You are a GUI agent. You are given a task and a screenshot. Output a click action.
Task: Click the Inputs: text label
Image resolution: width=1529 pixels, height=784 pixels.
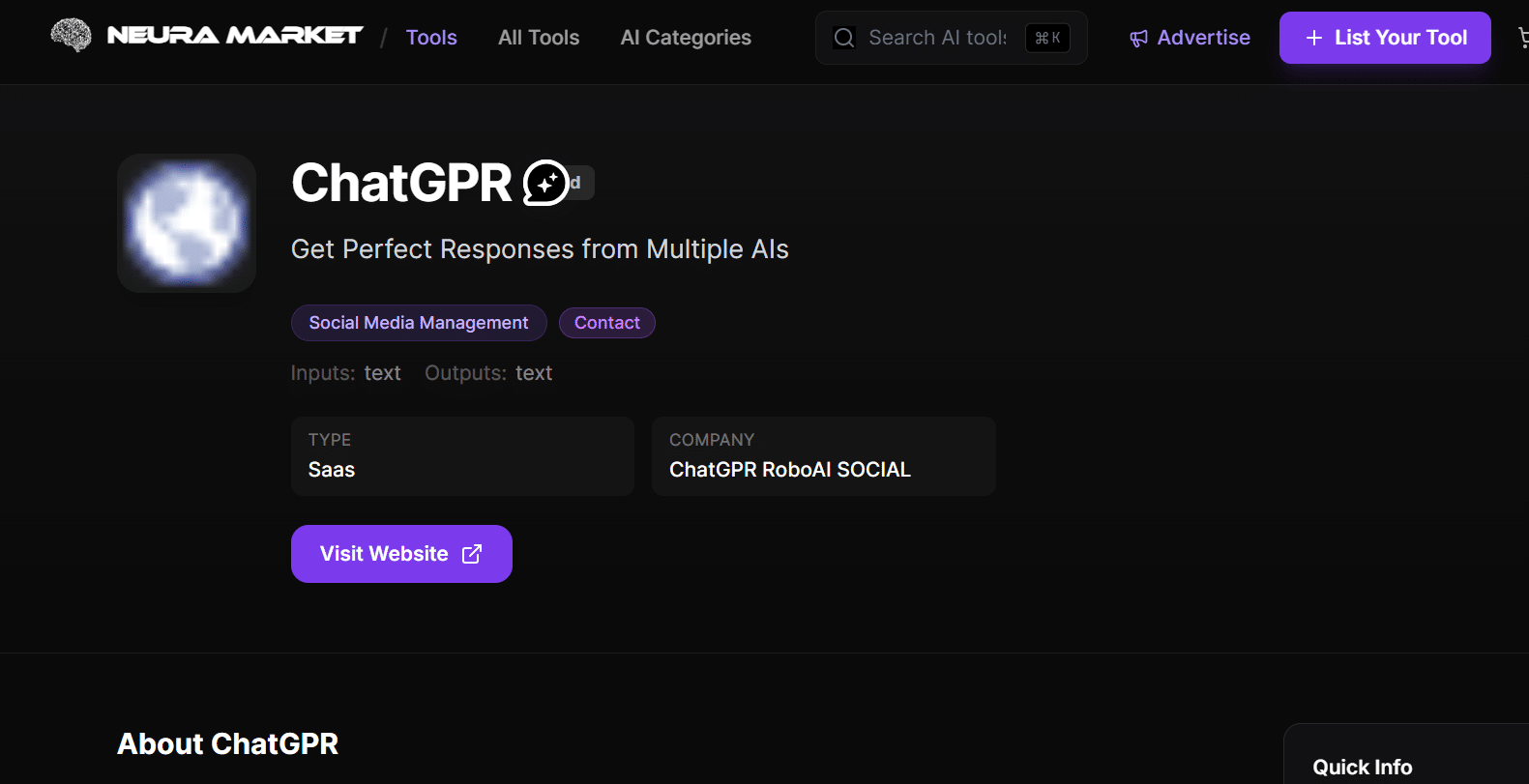(x=345, y=373)
